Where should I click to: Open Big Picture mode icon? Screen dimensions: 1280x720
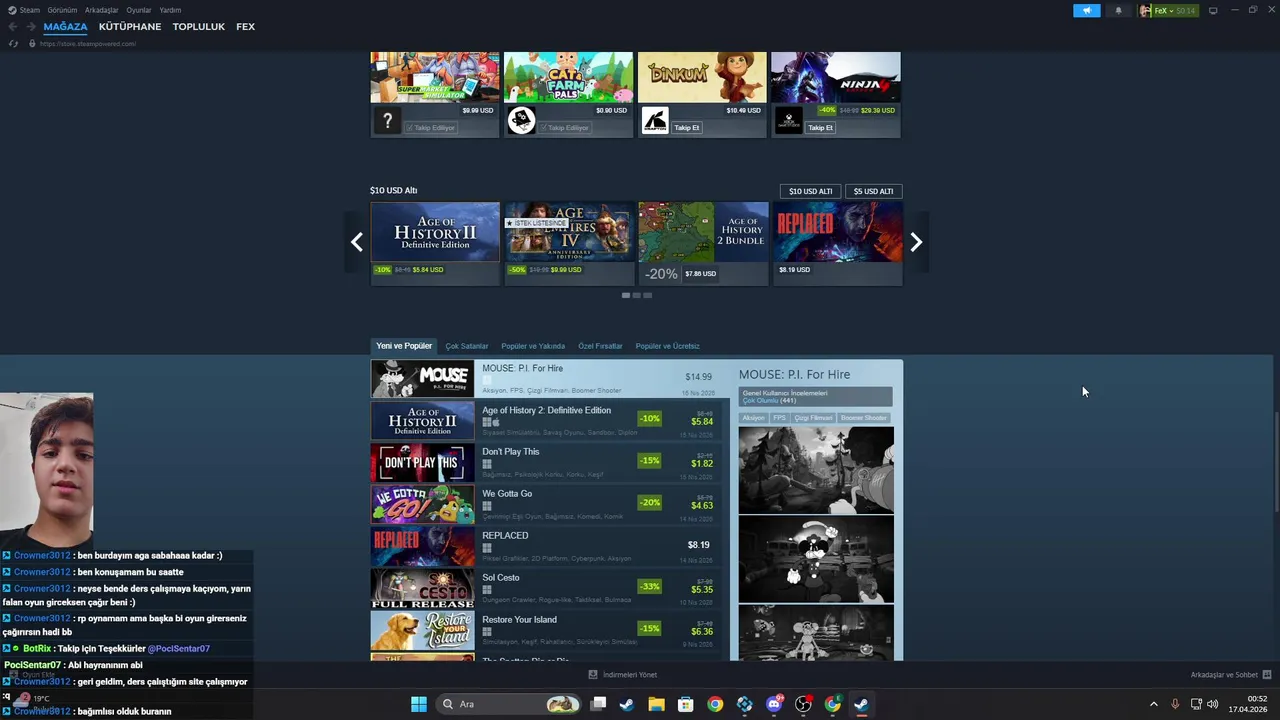point(1213,10)
